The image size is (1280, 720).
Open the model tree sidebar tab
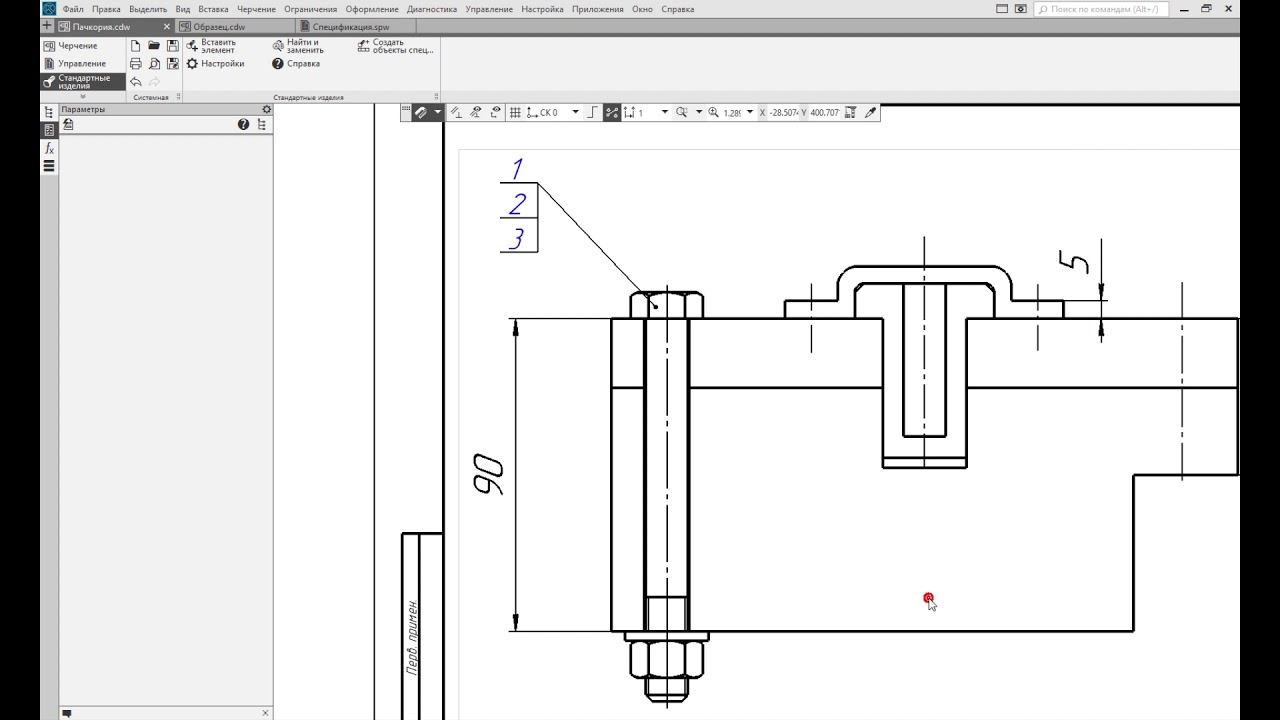[x=49, y=112]
